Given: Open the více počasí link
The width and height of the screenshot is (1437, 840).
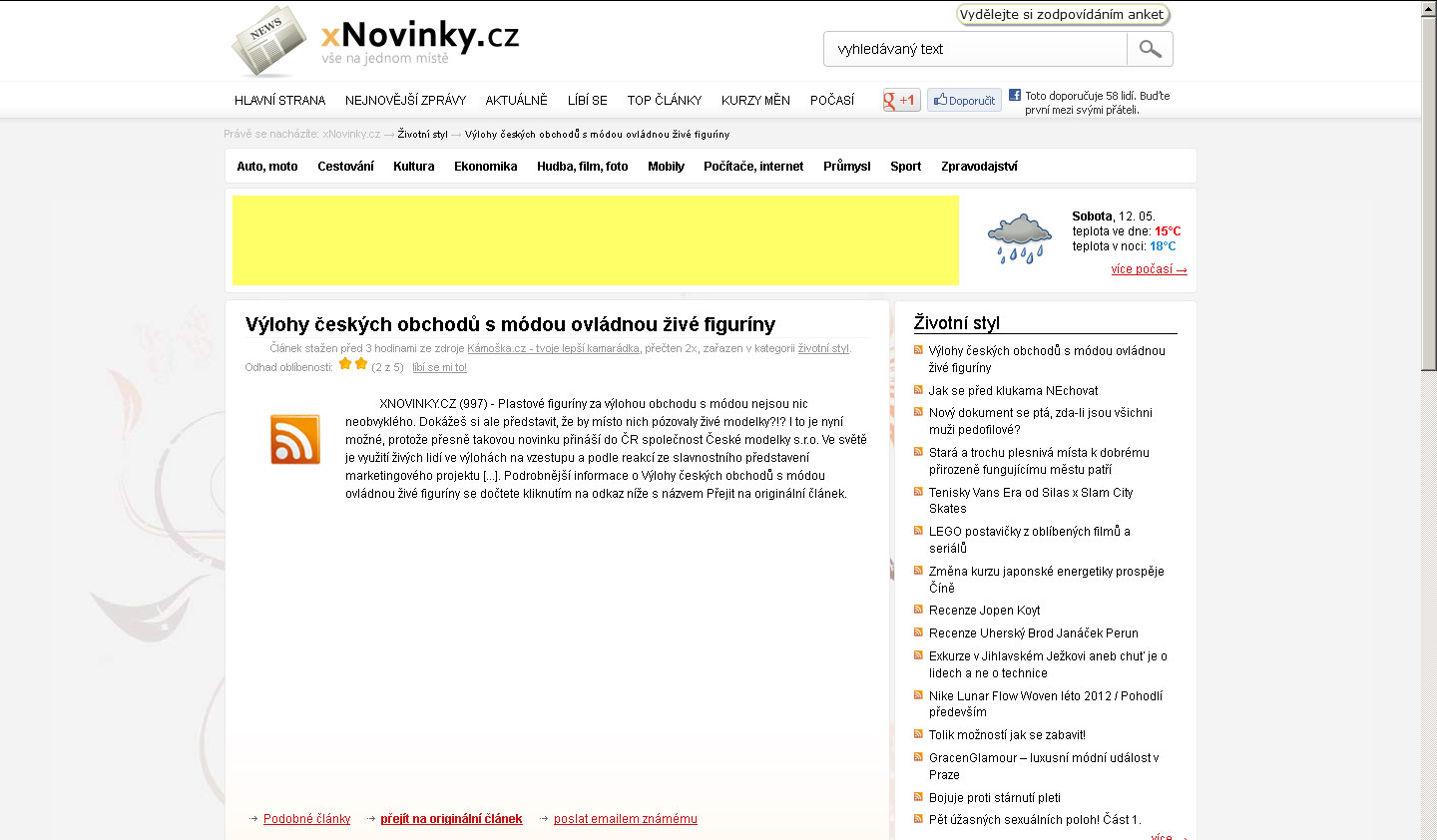Looking at the screenshot, I should coord(1149,269).
